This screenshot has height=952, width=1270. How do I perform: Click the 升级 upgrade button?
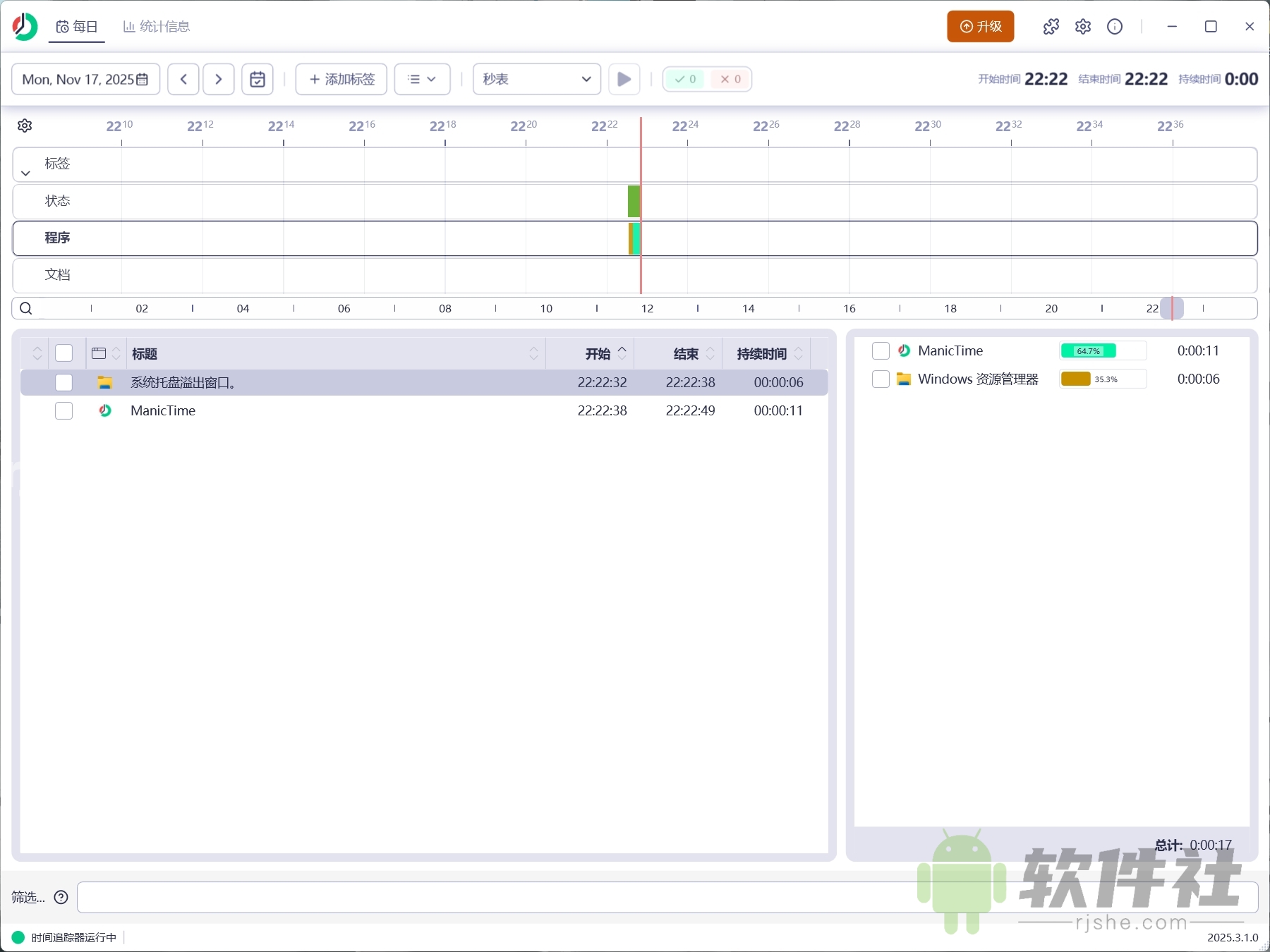[x=981, y=26]
